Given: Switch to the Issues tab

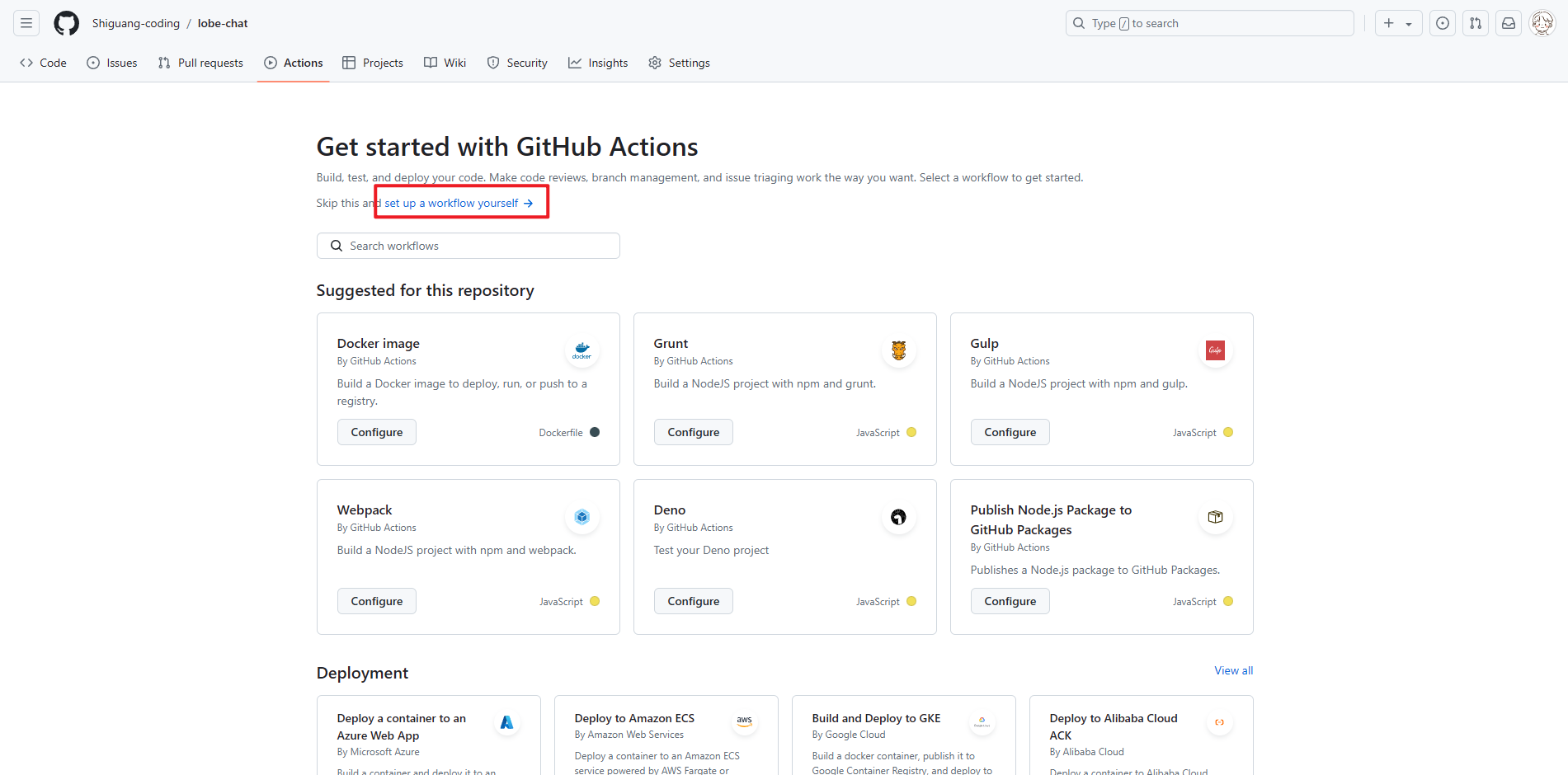Looking at the screenshot, I should click(112, 63).
